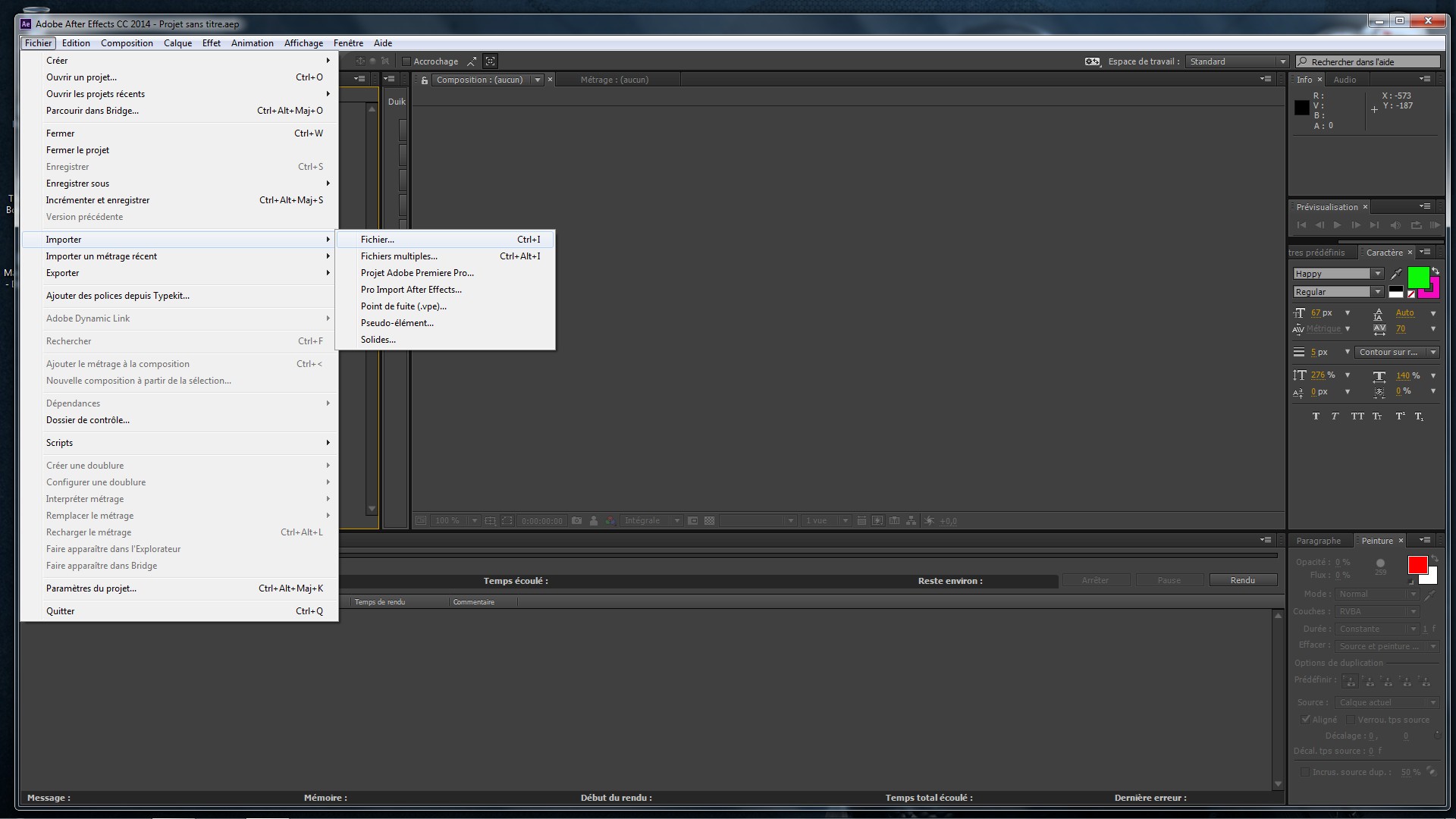
Task: Open the Standard workspace dropdown
Action: coord(1238,61)
